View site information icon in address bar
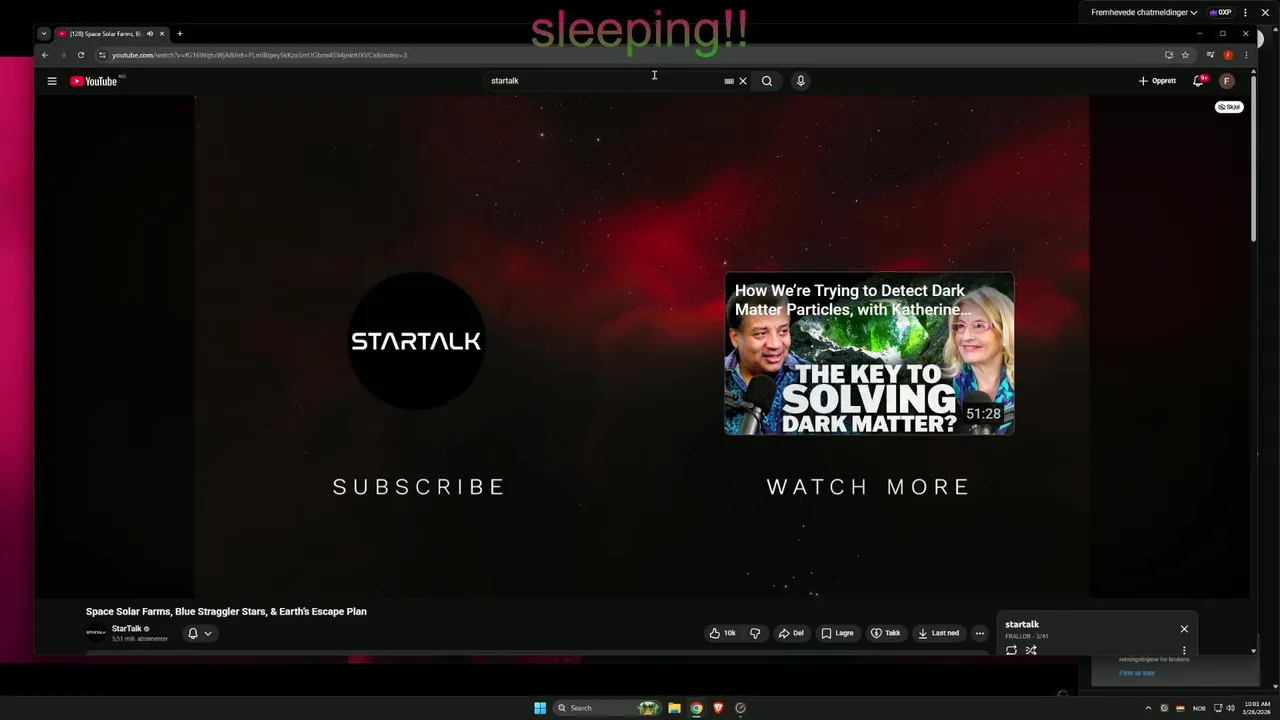Screen dimensions: 1280x720 (x=102, y=55)
